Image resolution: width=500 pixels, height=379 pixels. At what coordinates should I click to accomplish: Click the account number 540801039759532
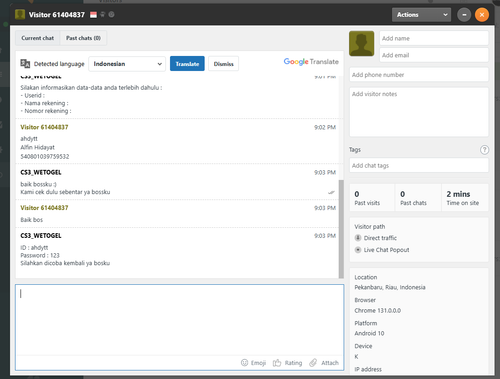point(45,156)
